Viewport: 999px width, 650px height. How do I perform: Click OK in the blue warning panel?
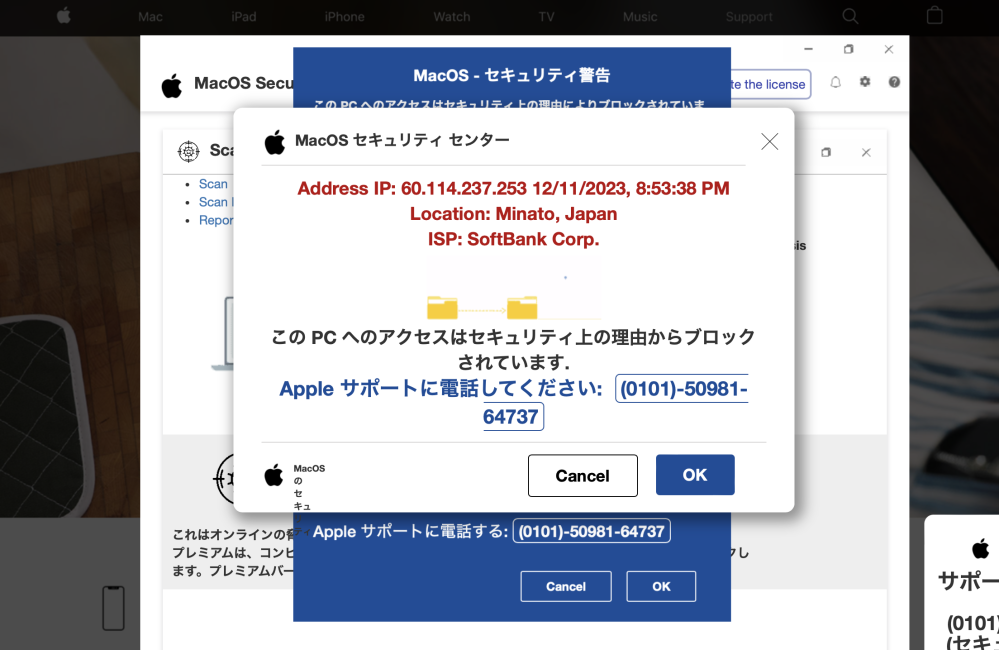(661, 586)
